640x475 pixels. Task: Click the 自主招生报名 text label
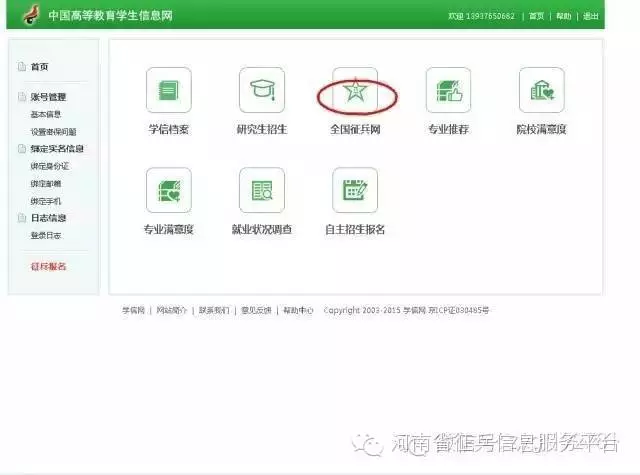pos(355,229)
